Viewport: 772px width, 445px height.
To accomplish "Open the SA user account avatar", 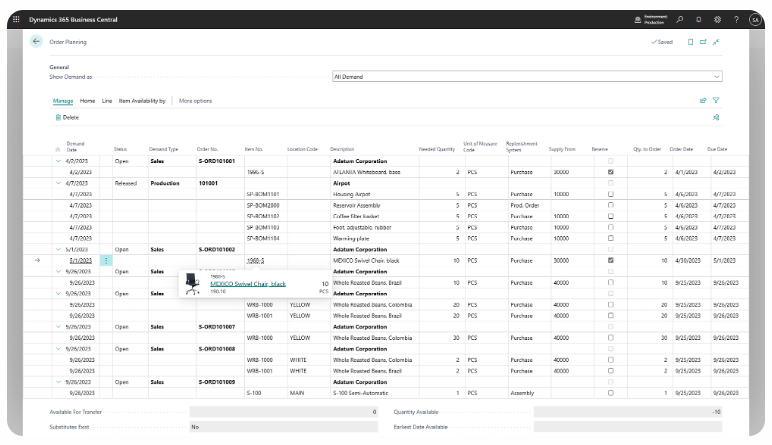I will click(755, 20).
